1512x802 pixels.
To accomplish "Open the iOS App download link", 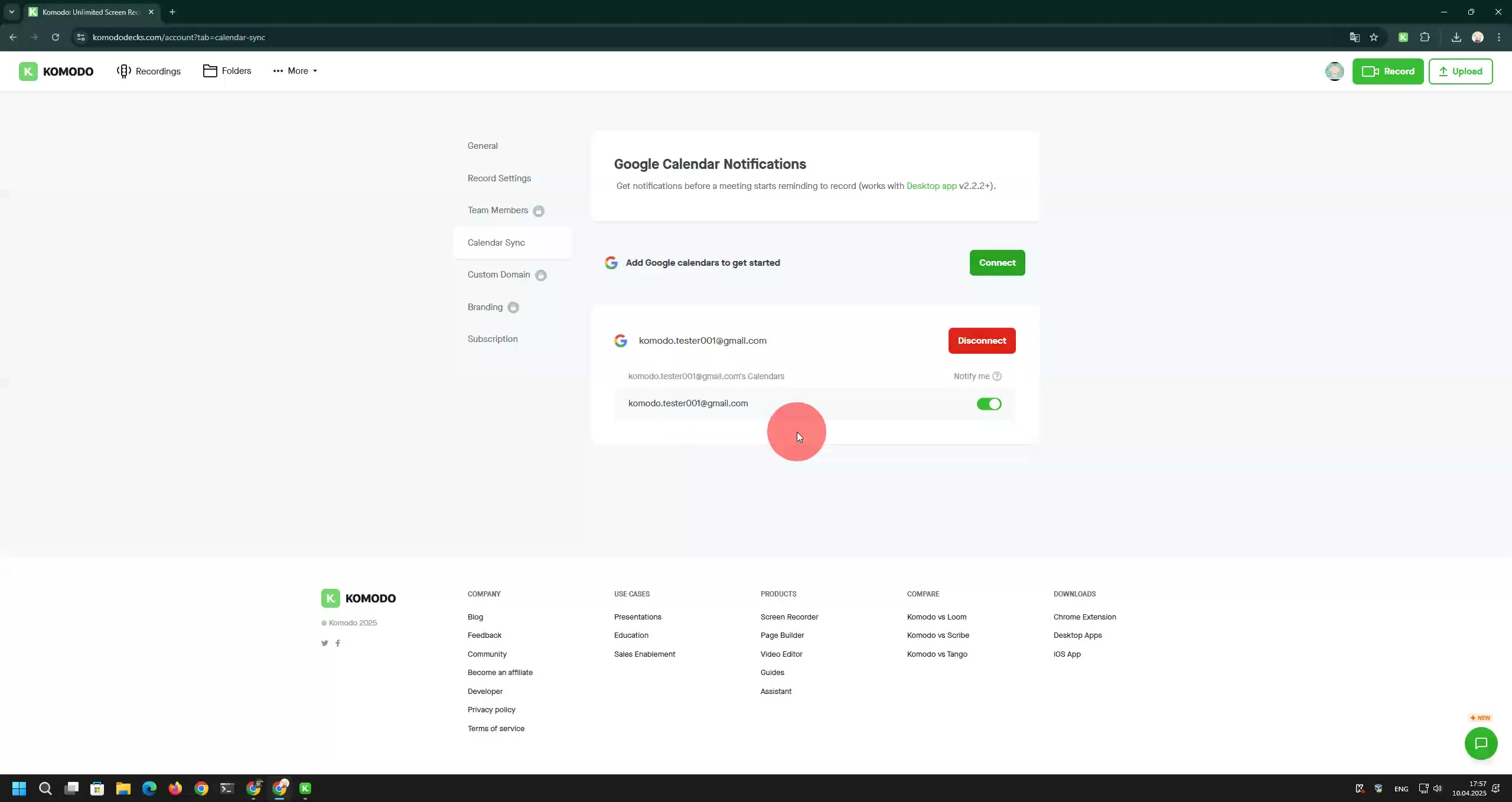I will tap(1067, 654).
